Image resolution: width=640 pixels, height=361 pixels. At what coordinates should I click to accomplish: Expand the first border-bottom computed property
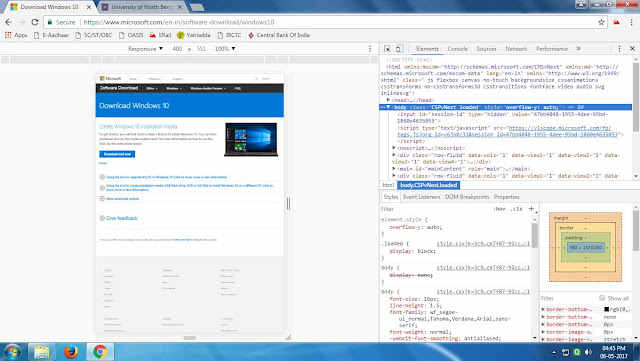(x=543, y=309)
